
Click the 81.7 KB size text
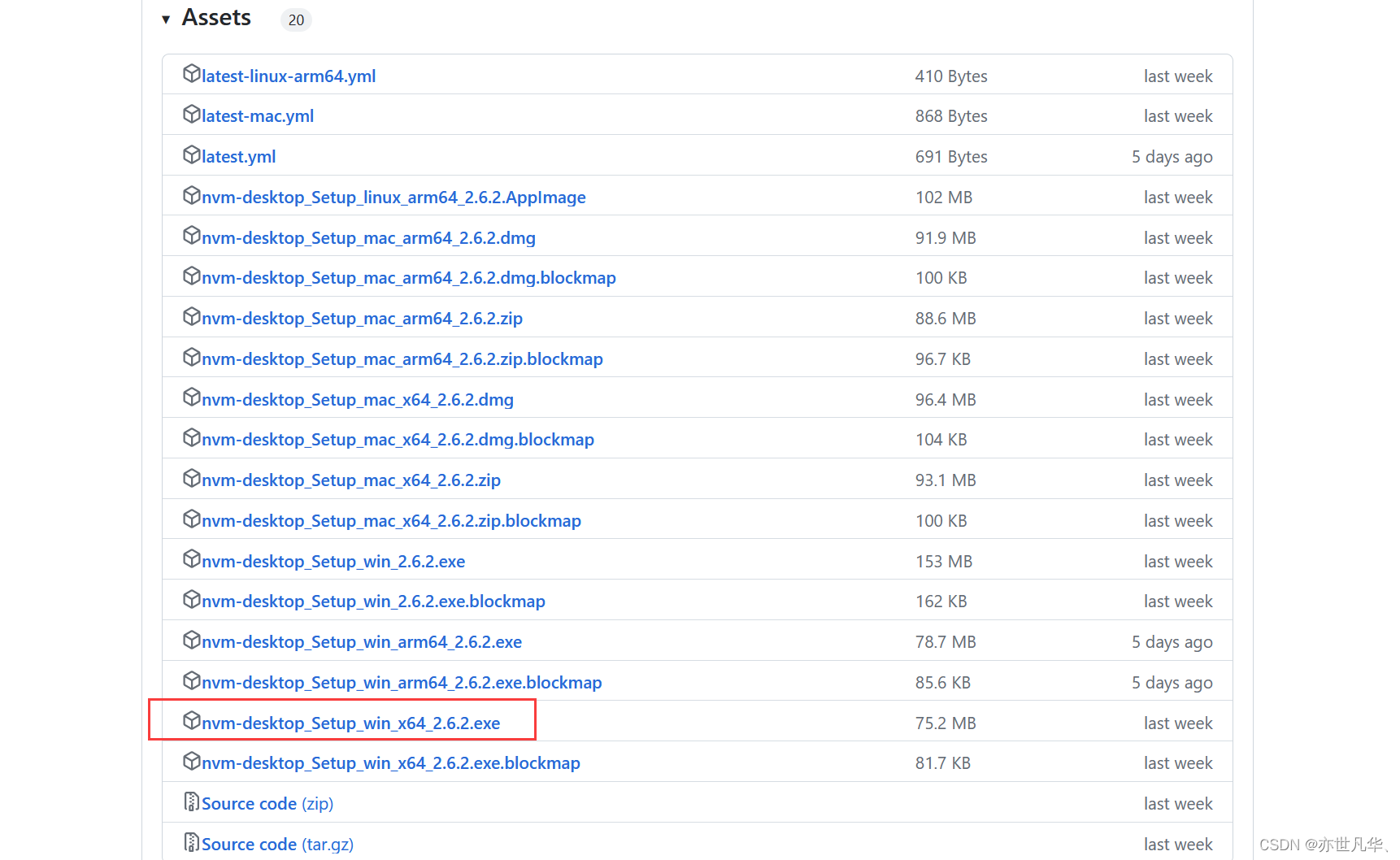click(x=943, y=763)
